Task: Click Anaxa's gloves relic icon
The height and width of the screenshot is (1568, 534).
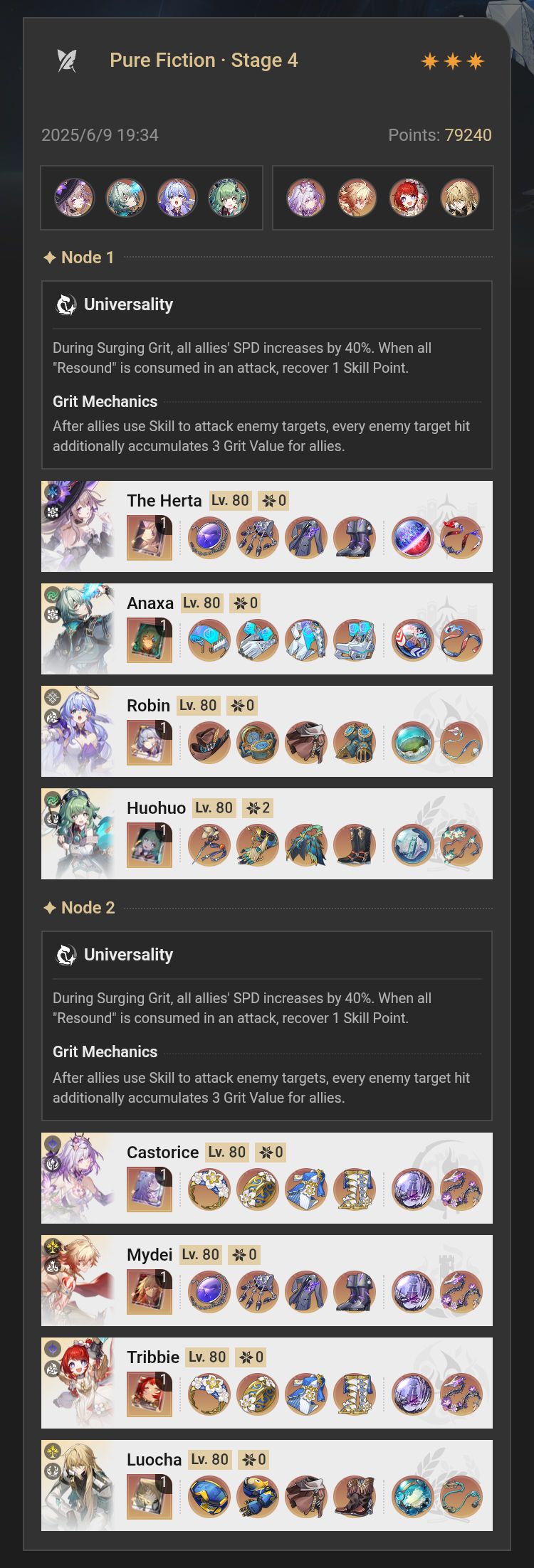Action: [258, 640]
